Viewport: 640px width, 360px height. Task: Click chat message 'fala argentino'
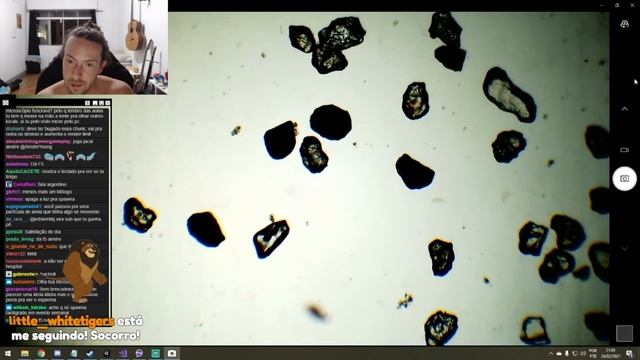click(x=52, y=184)
